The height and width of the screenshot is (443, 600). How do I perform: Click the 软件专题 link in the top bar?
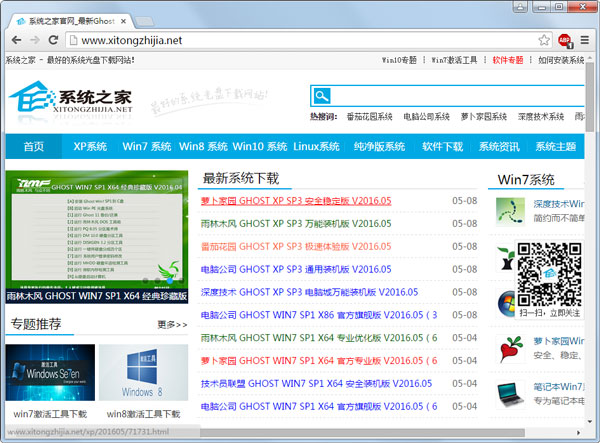[x=507, y=60]
